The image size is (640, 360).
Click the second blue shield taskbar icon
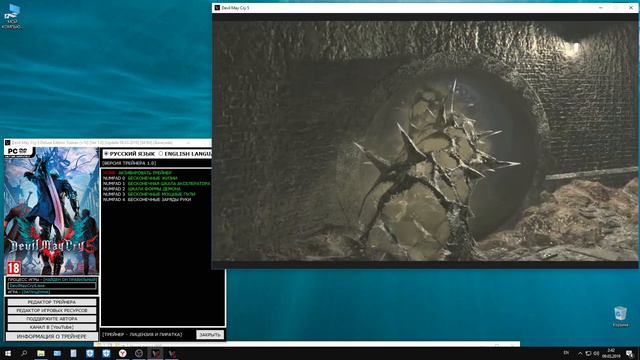tap(106, 353)
